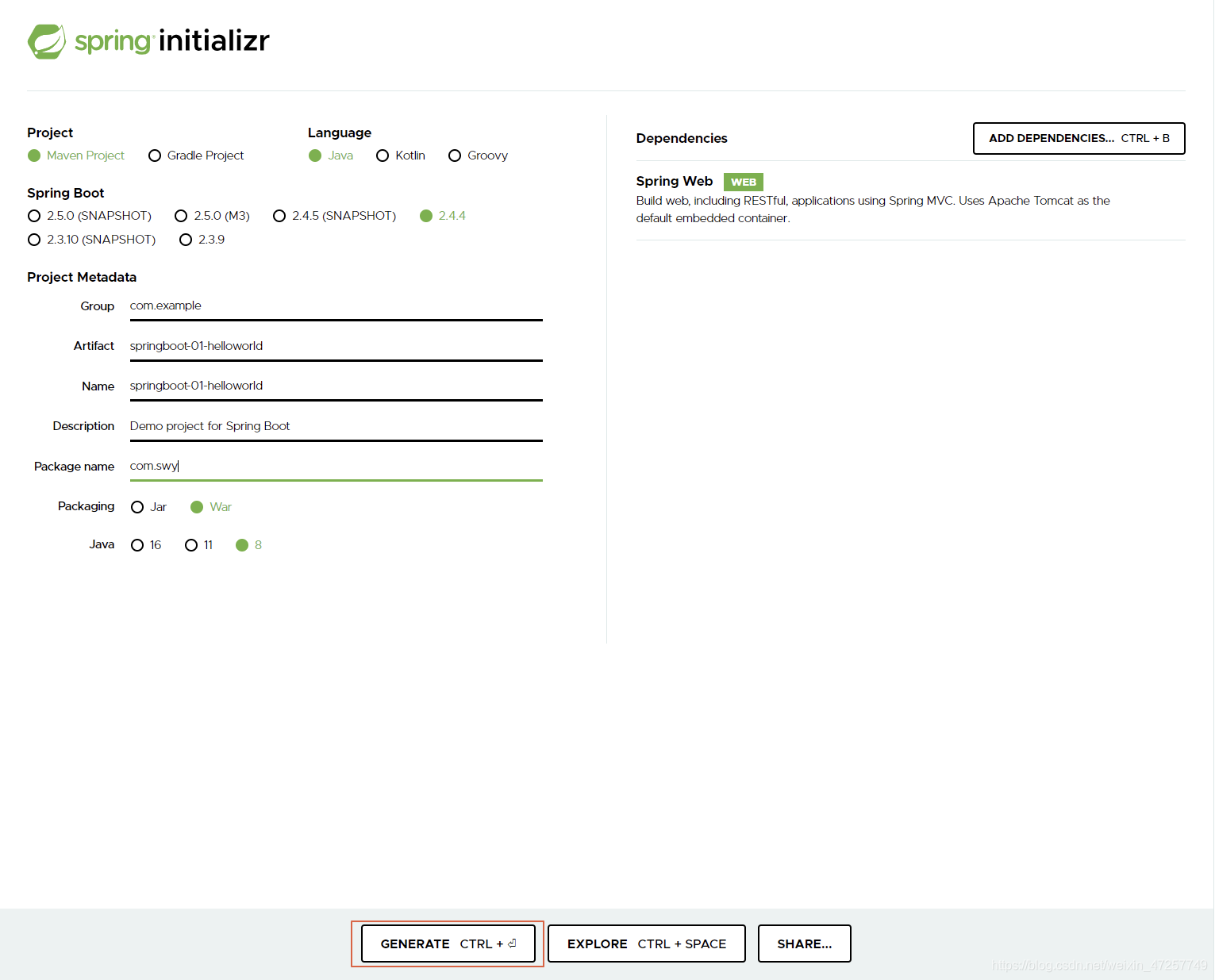Focus the Artifact input field
Viewport: 1215px width, 980px height.
tap(336, 347)
